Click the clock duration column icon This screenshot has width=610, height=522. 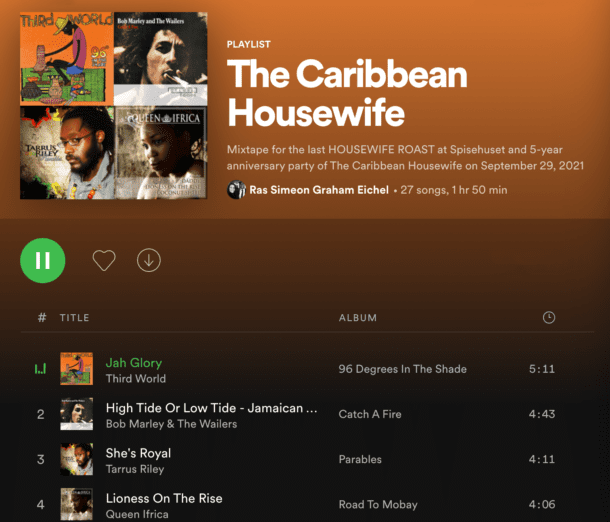[549, 317]
